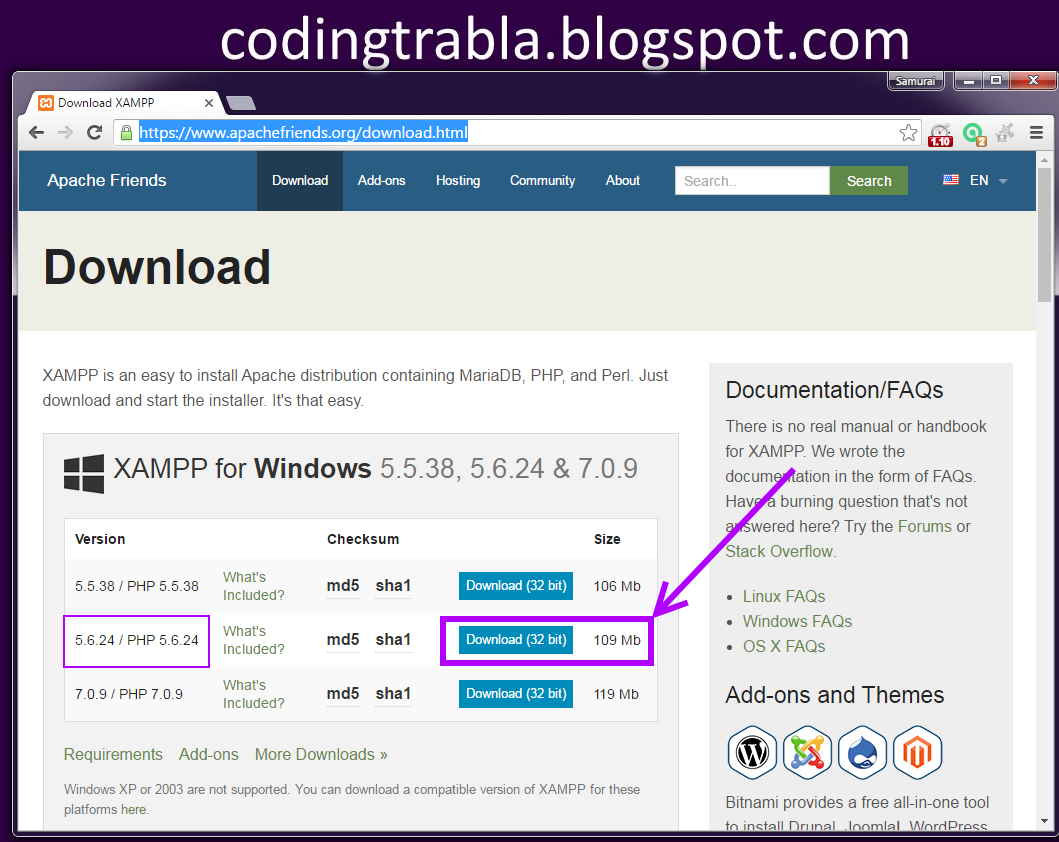Image resolution: width=1059 pixels, height=842 pixels.
Task: Open the More Downloads link
Action: click(321, 754)
